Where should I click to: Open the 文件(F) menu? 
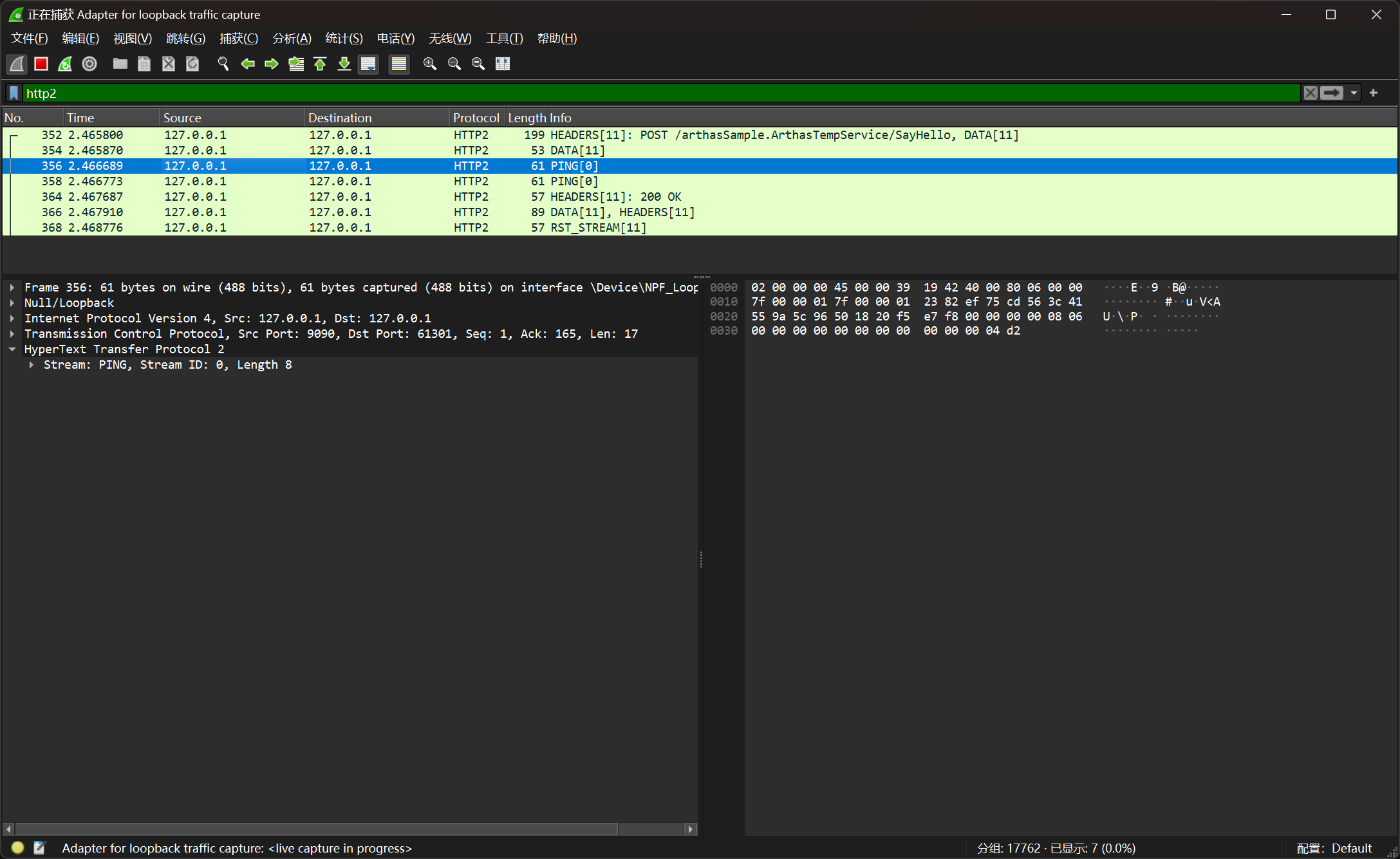[x=30, y=39]
